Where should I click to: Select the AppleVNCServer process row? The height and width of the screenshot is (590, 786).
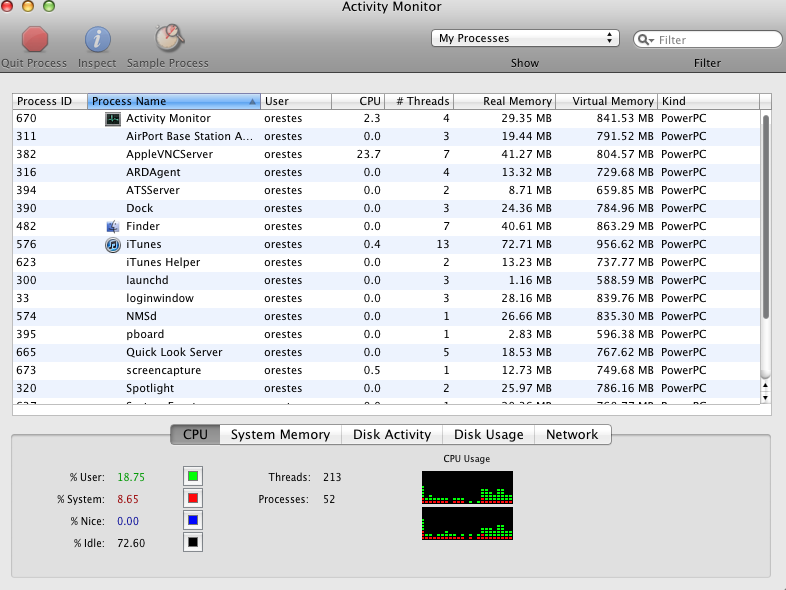(386, 154)
